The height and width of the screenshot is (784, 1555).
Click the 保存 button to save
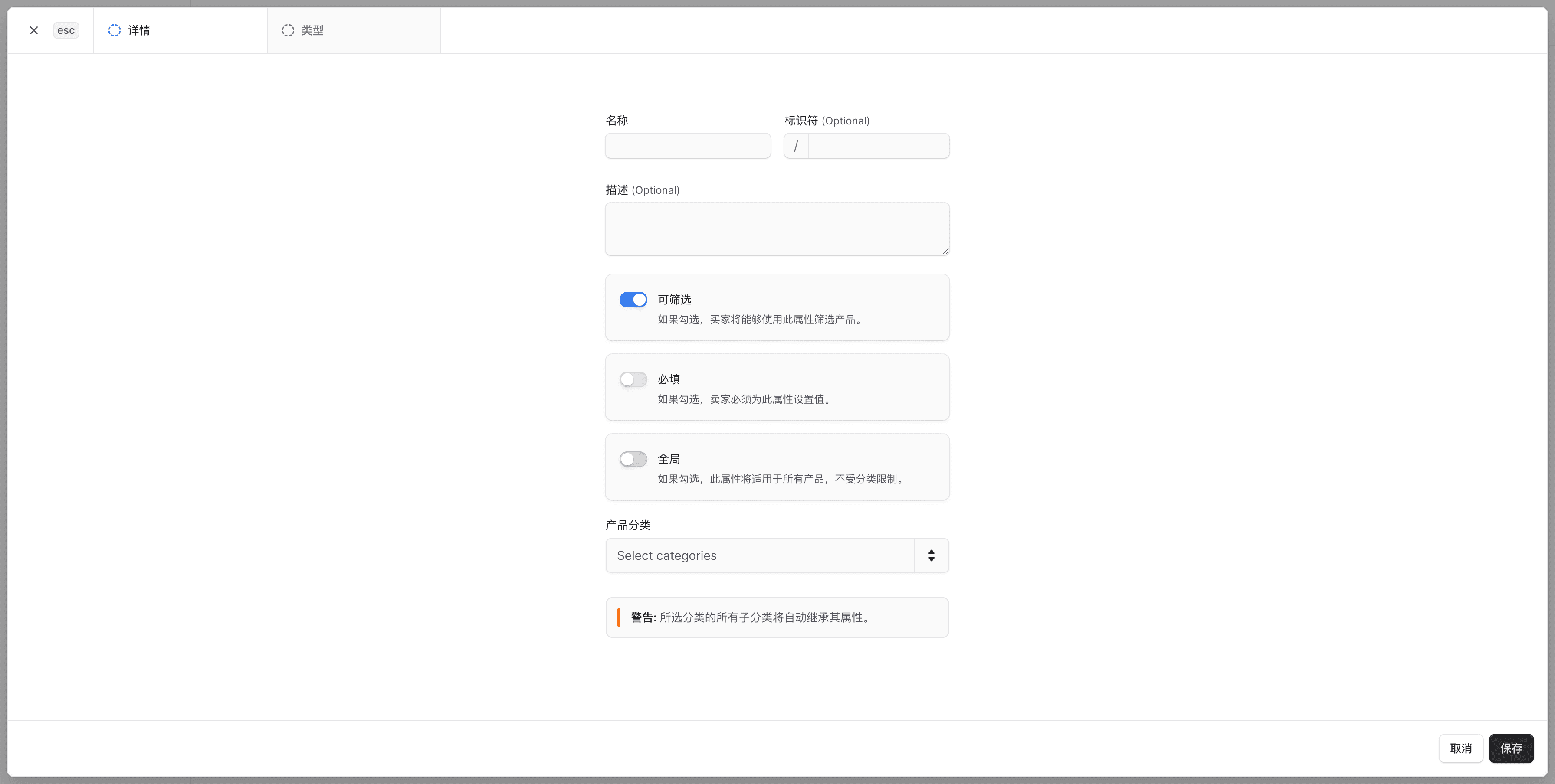point(1512,748)
